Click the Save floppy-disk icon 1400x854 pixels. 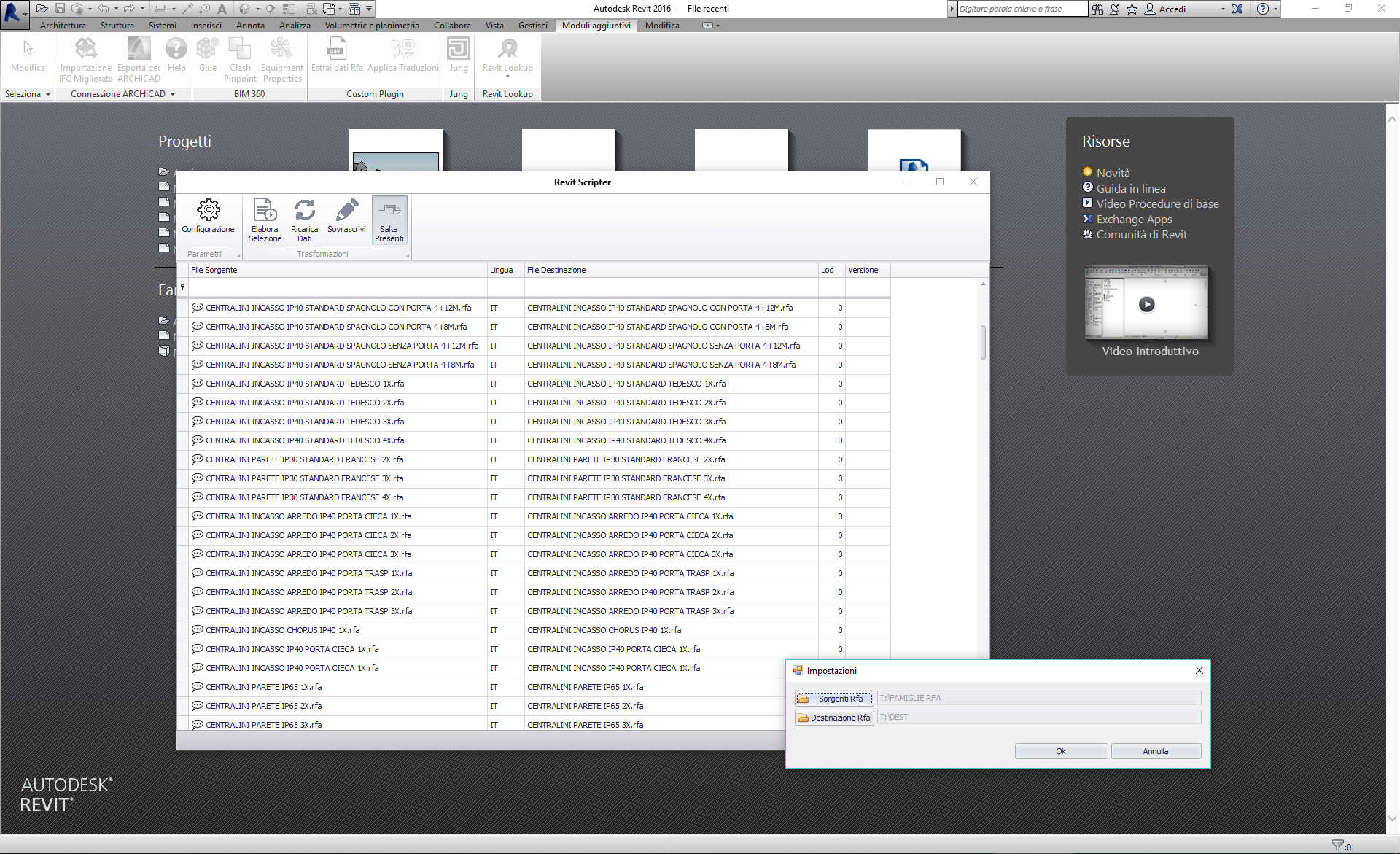coord(60,9)
